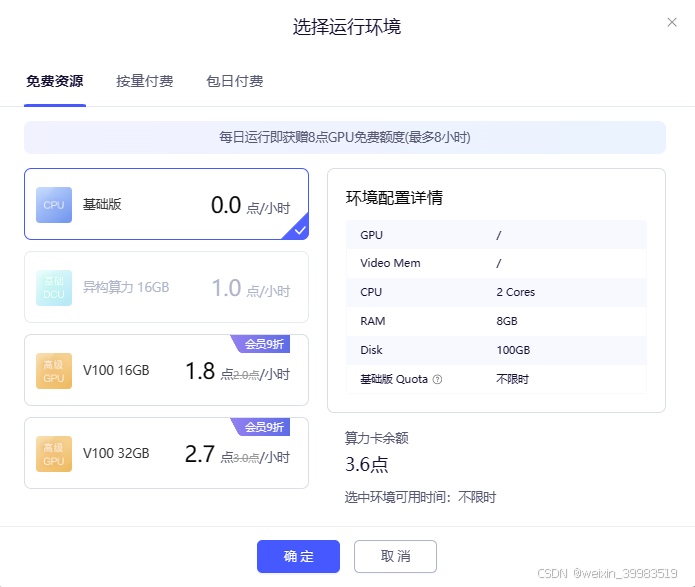The image size is (695, 587).
Task: Confirm with the 确定 button
Action: click(298, 556)
